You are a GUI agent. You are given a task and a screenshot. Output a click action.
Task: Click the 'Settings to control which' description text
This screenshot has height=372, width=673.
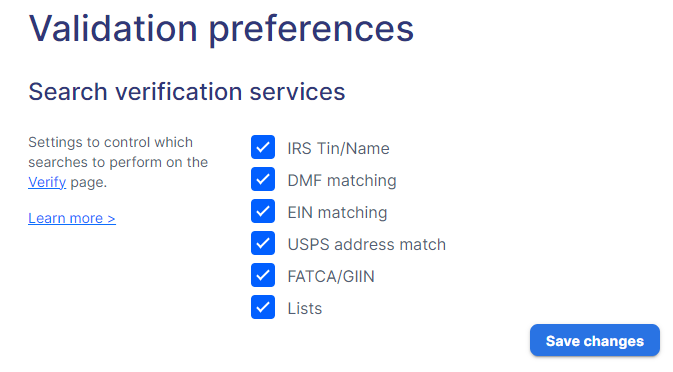tap(110, 142)
